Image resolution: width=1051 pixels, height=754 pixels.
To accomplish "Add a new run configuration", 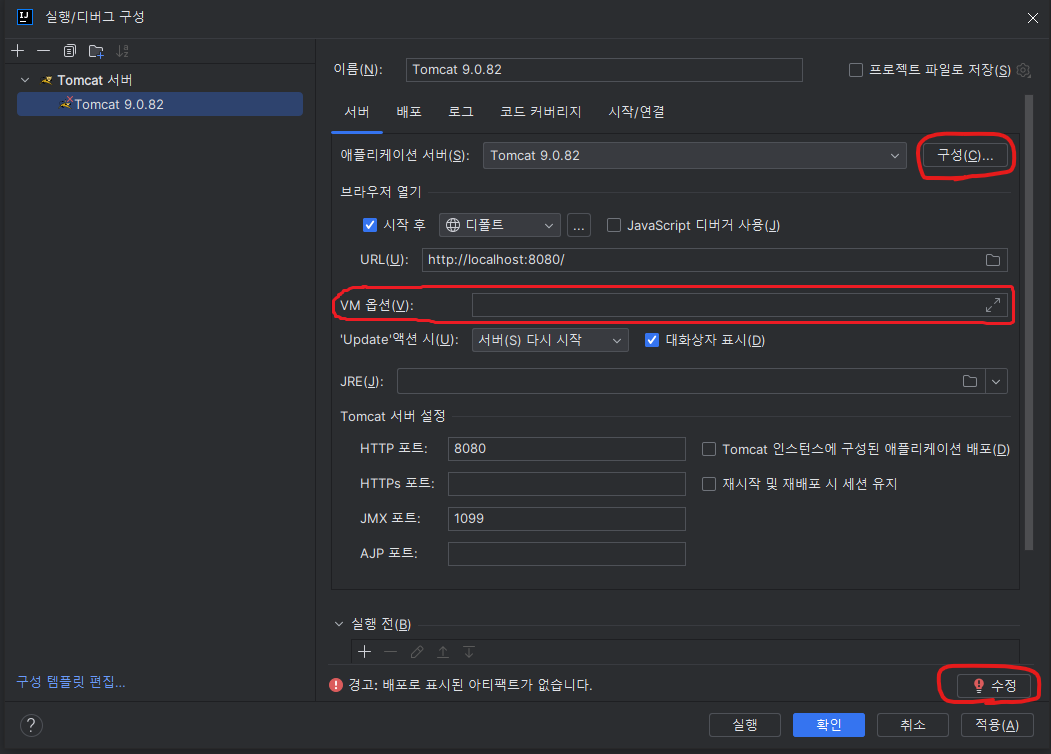I will pos(17,51).
